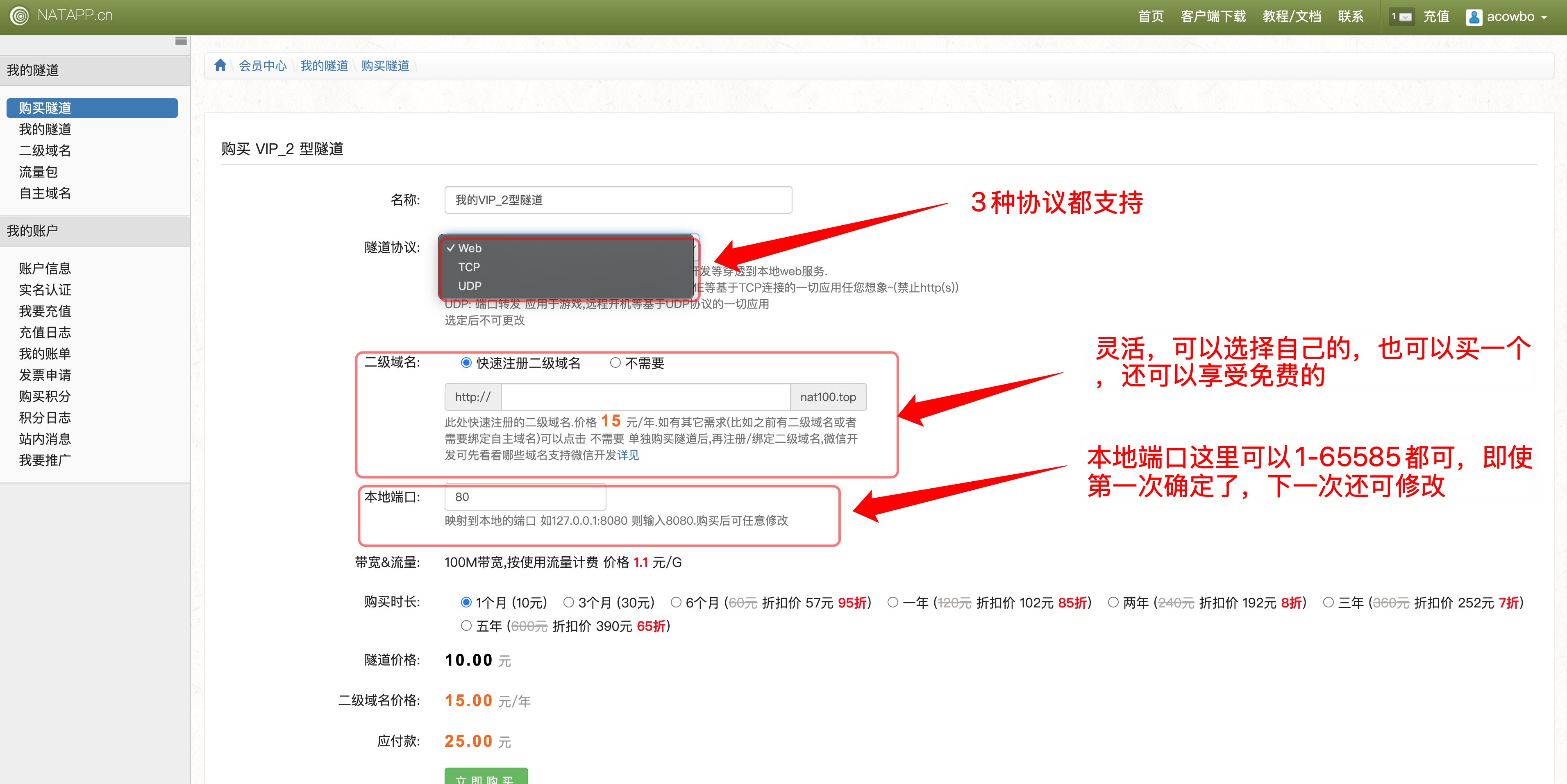Open 充值日志 in sidebar menu
1567x784 pixels.
point(45,332)
